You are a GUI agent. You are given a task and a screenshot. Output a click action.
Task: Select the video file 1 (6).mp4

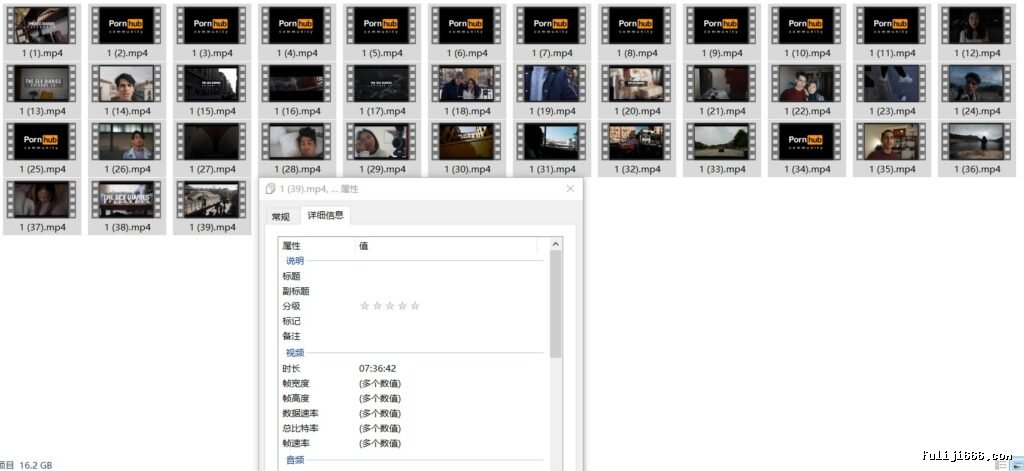(468, 32)
